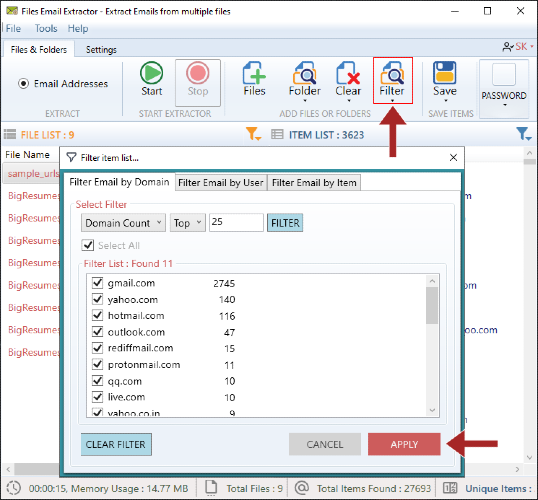Expand the PASSWORD dropdown
The height and width of the screenshot is (500, 538).
coord(504,89)
